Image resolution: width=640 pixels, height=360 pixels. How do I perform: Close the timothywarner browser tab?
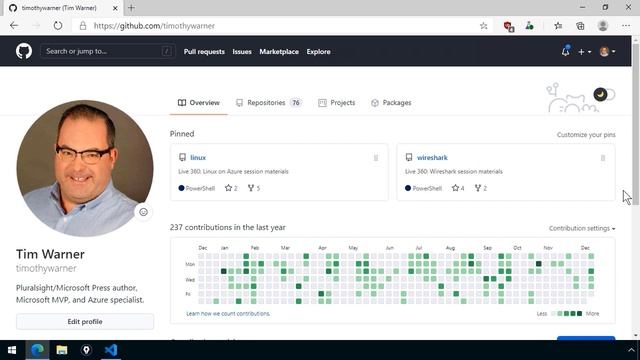point(115,8)
